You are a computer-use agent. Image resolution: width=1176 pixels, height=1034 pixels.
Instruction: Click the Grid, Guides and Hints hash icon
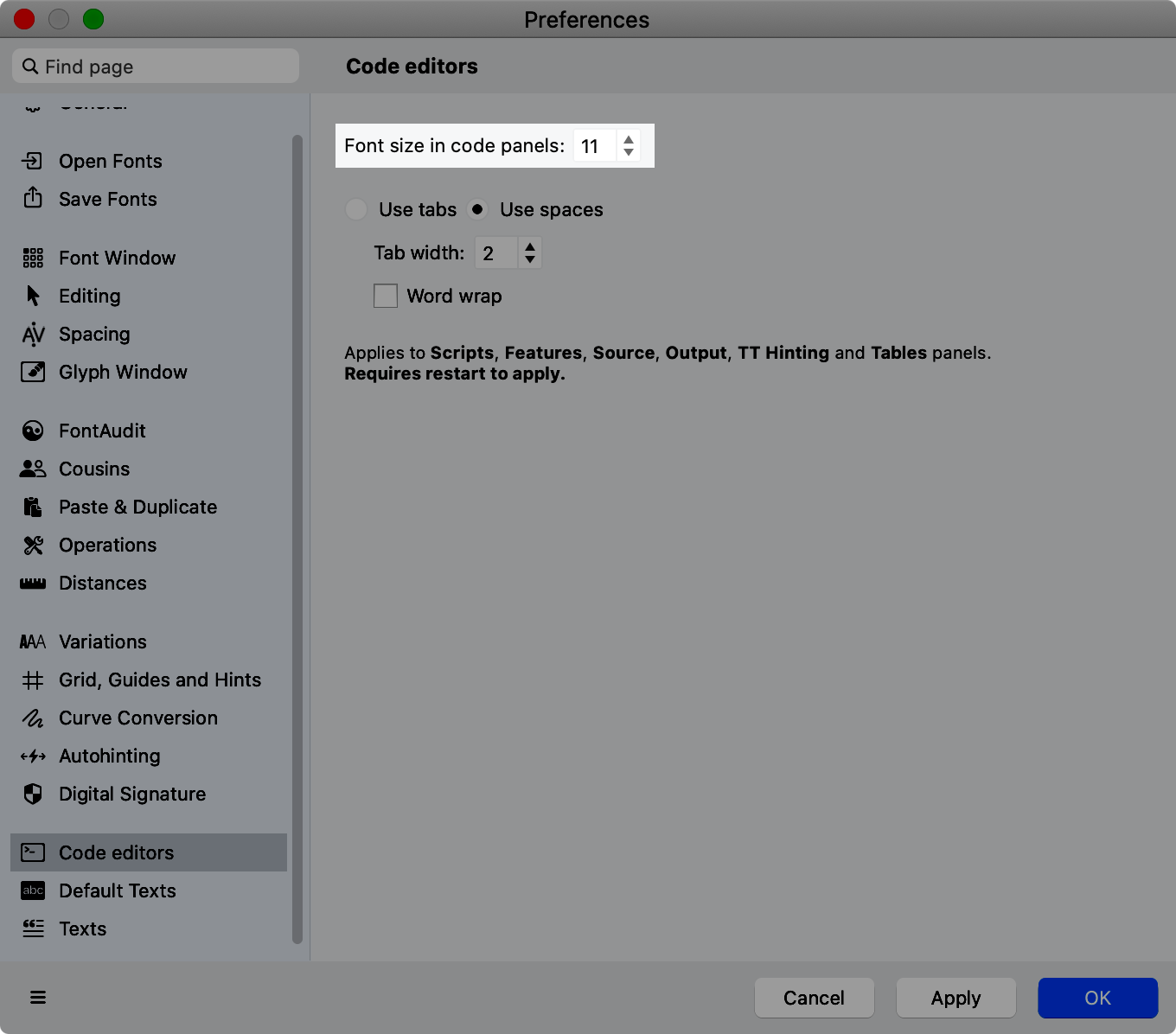(x=33, y=680)
